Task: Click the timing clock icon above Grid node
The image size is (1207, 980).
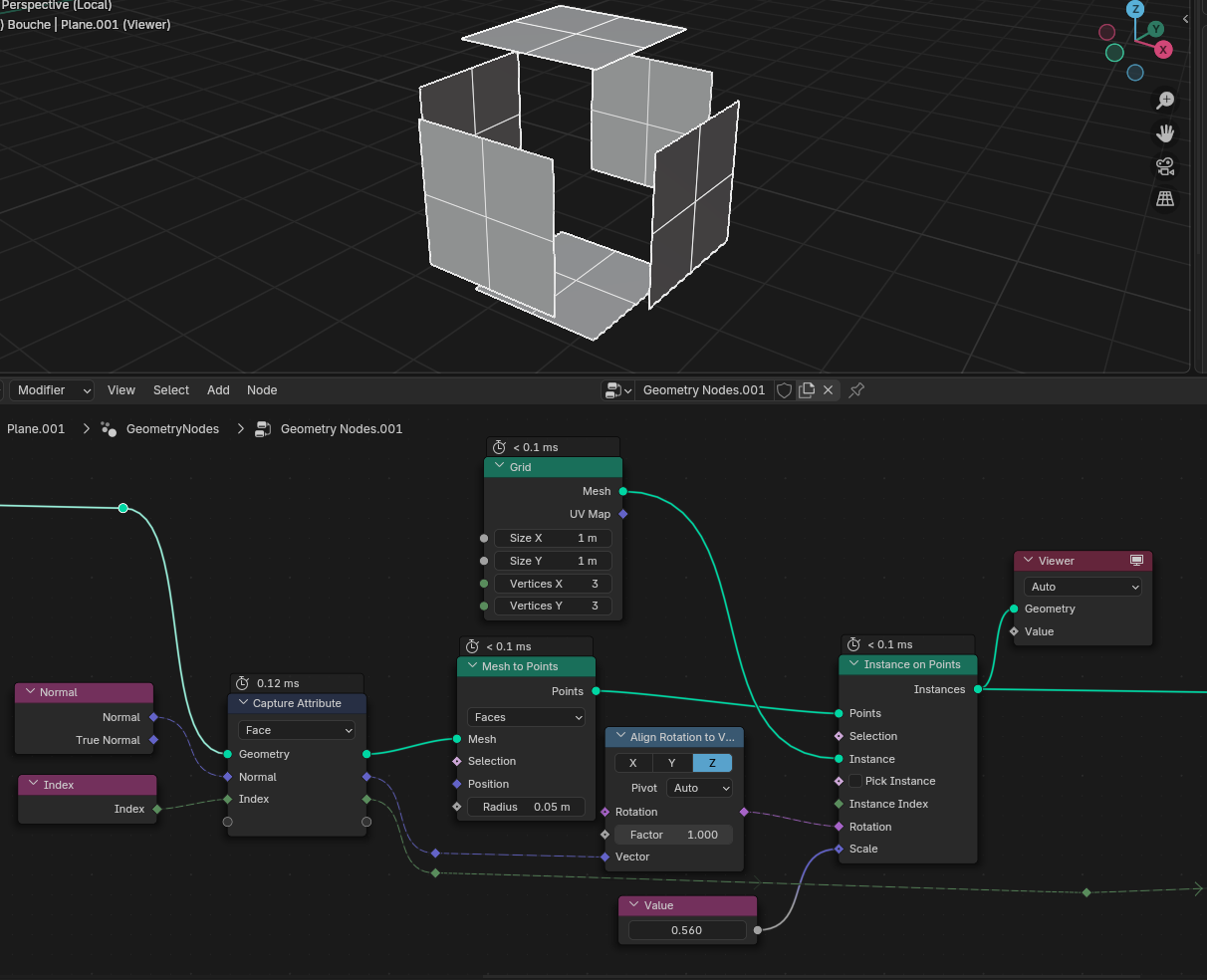Action: click(499, 447)
